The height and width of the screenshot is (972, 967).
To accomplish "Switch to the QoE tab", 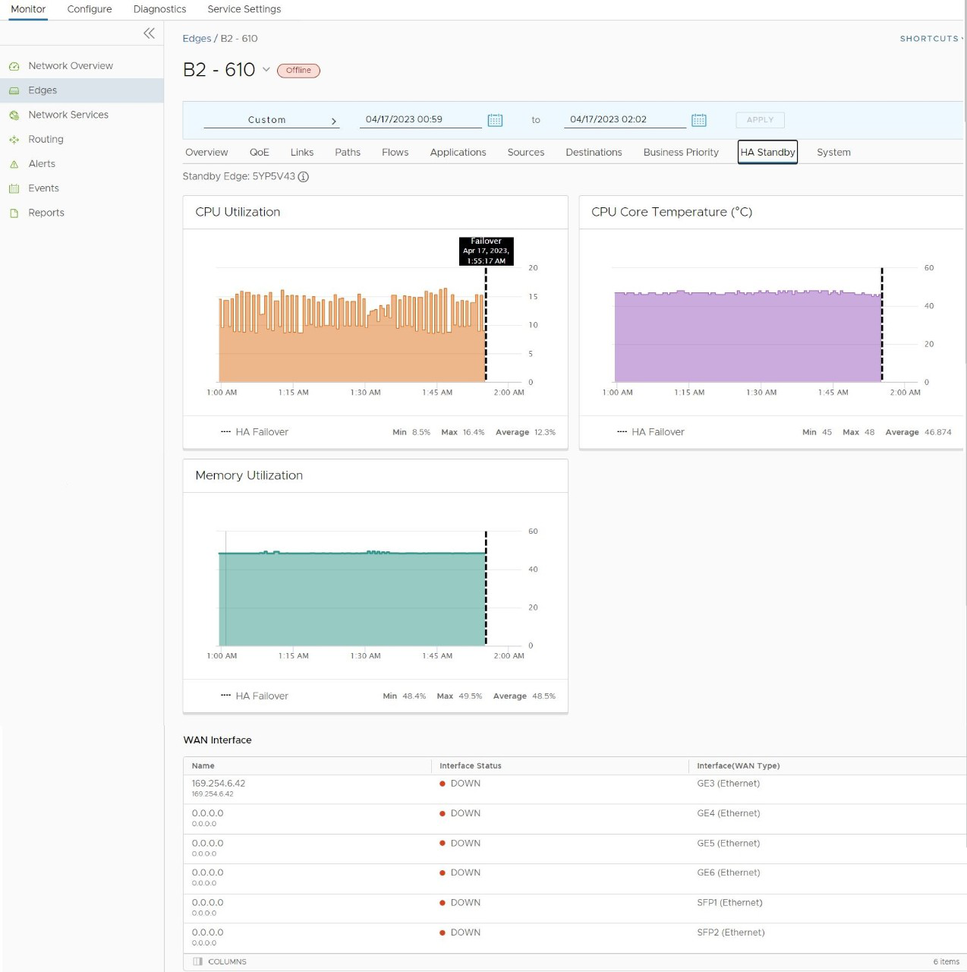I will pyautogui.click(x=259, y=152).
